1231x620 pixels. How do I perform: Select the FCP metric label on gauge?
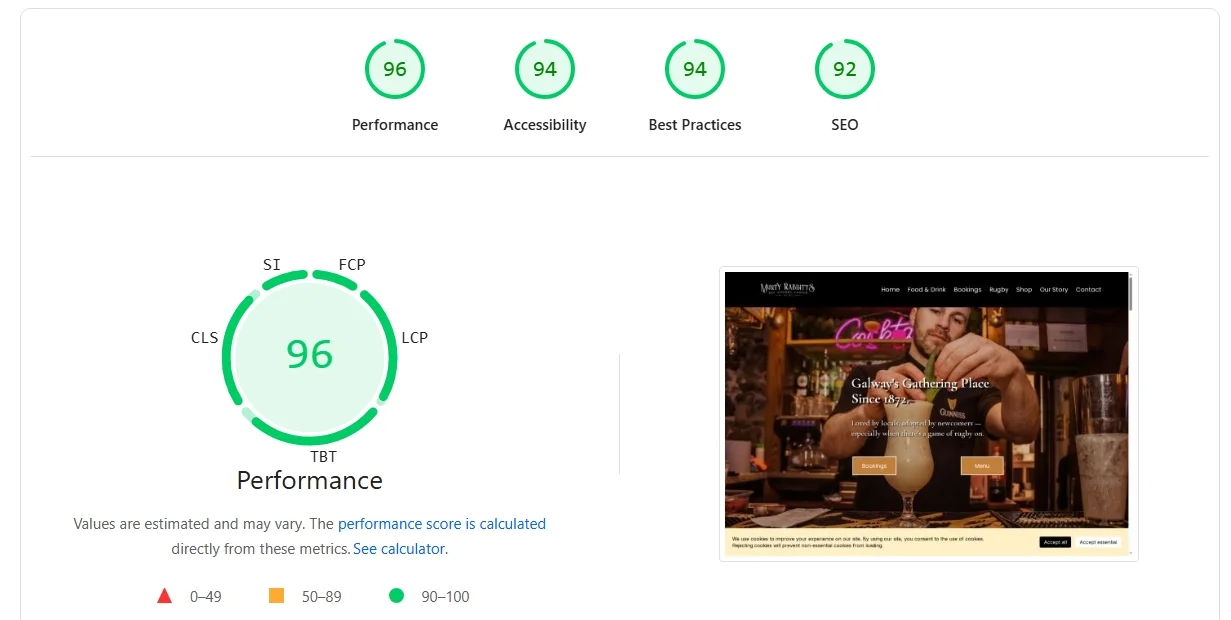coord(352,265)
